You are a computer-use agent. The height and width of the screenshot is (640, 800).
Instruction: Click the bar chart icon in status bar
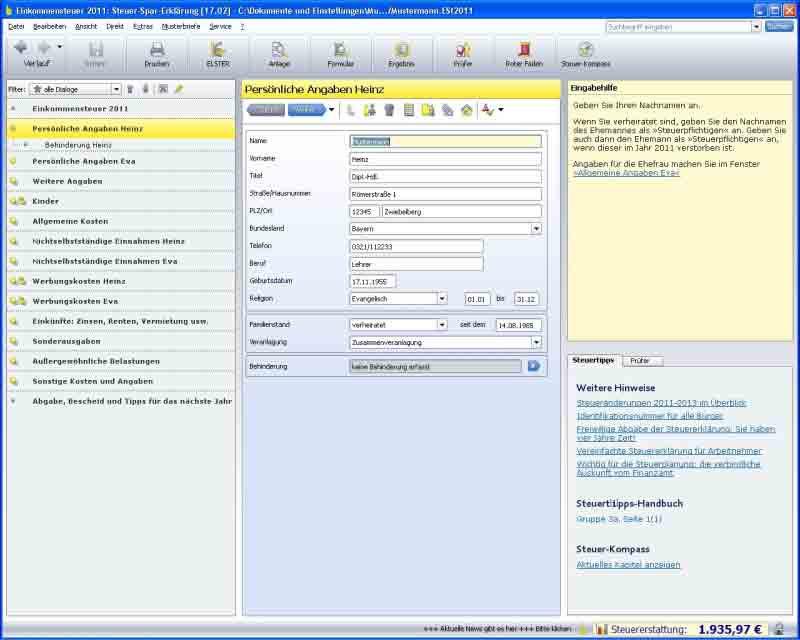click(602, 629)
